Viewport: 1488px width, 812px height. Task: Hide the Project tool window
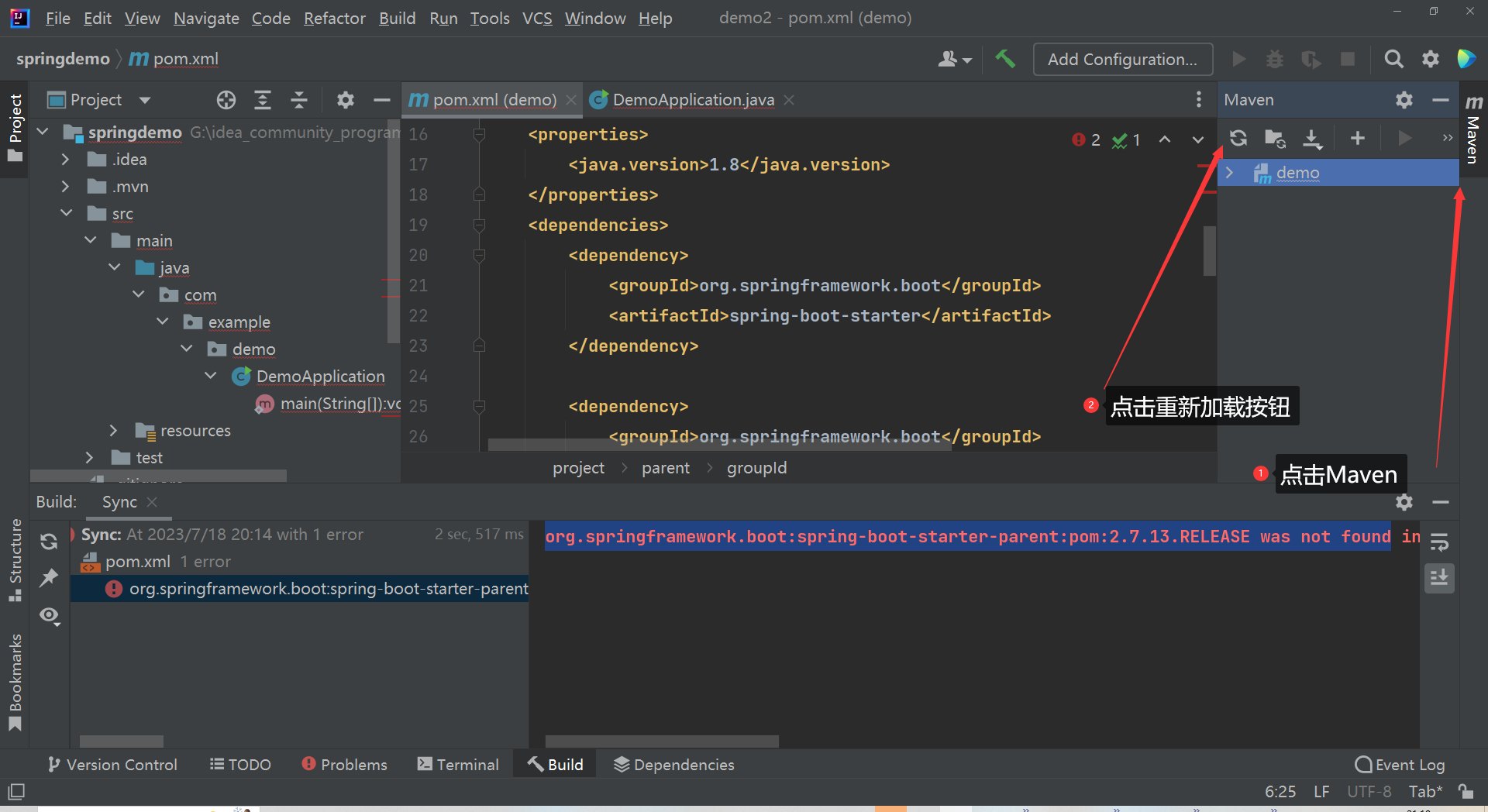pyautogui.click(x=381, y=100)
